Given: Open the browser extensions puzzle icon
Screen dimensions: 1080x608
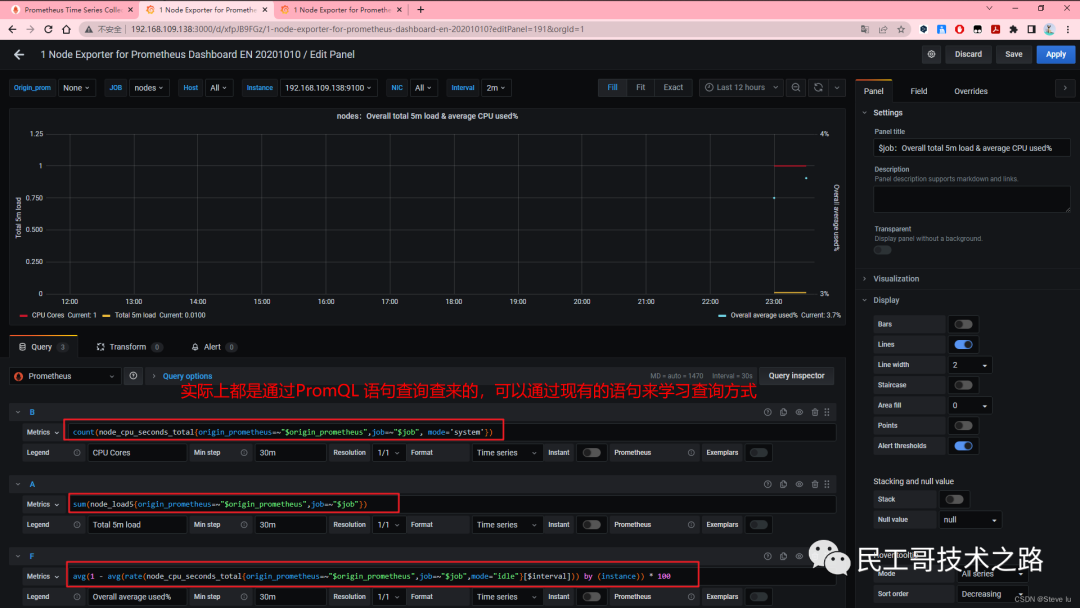Looking at the screenshot, I should (1013, 30).
